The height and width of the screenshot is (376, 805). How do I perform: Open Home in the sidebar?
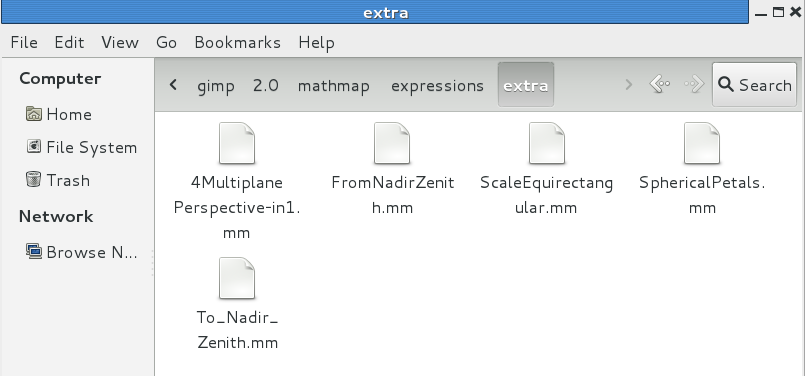(69, 114)
